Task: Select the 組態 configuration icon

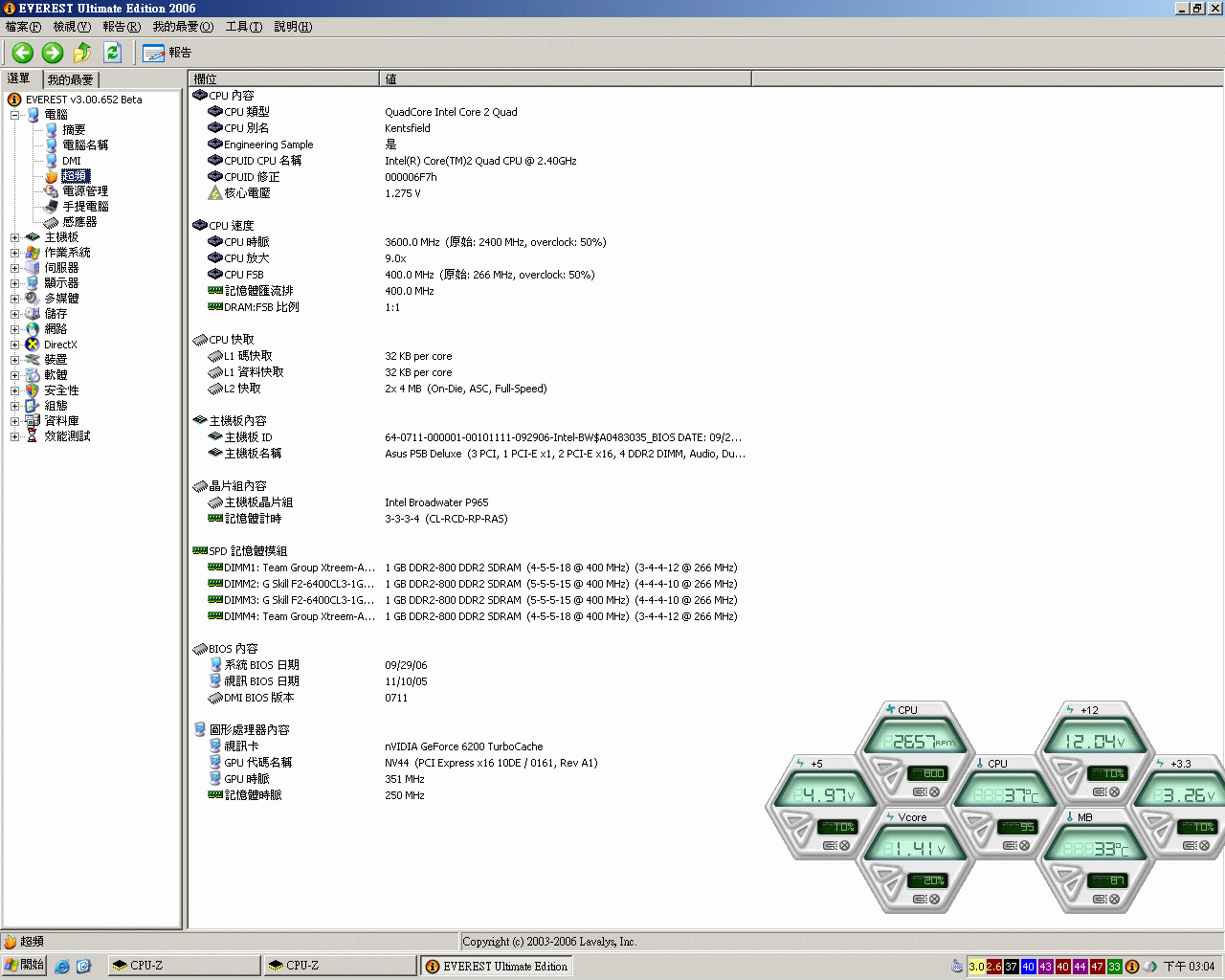Action: pyautogui.click(x=33, y=406)
